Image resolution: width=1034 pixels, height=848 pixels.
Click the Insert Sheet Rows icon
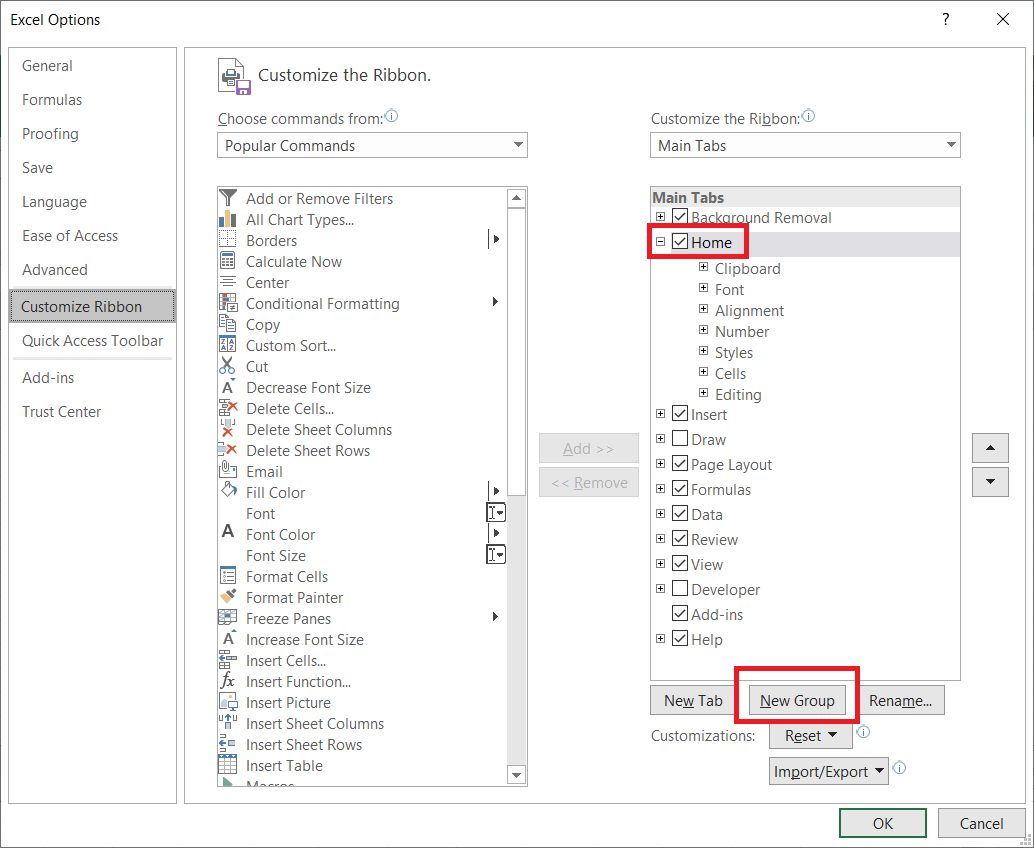228,744
